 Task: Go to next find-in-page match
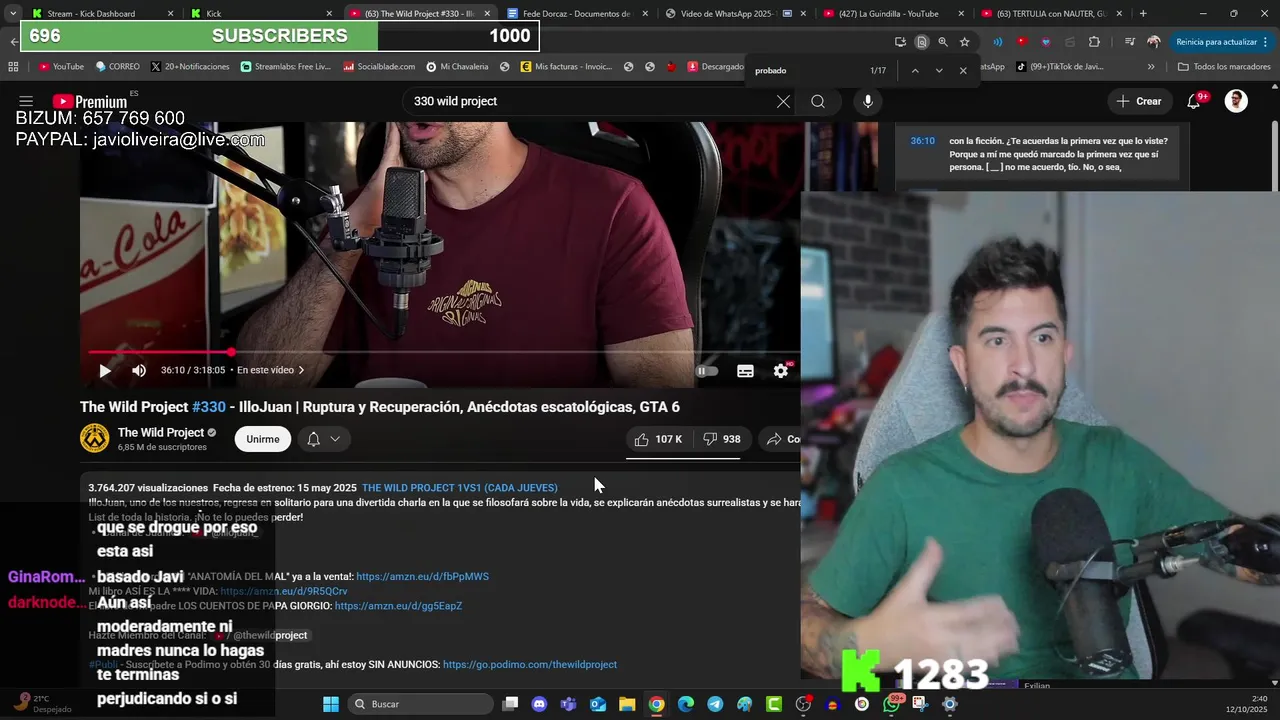939,71
